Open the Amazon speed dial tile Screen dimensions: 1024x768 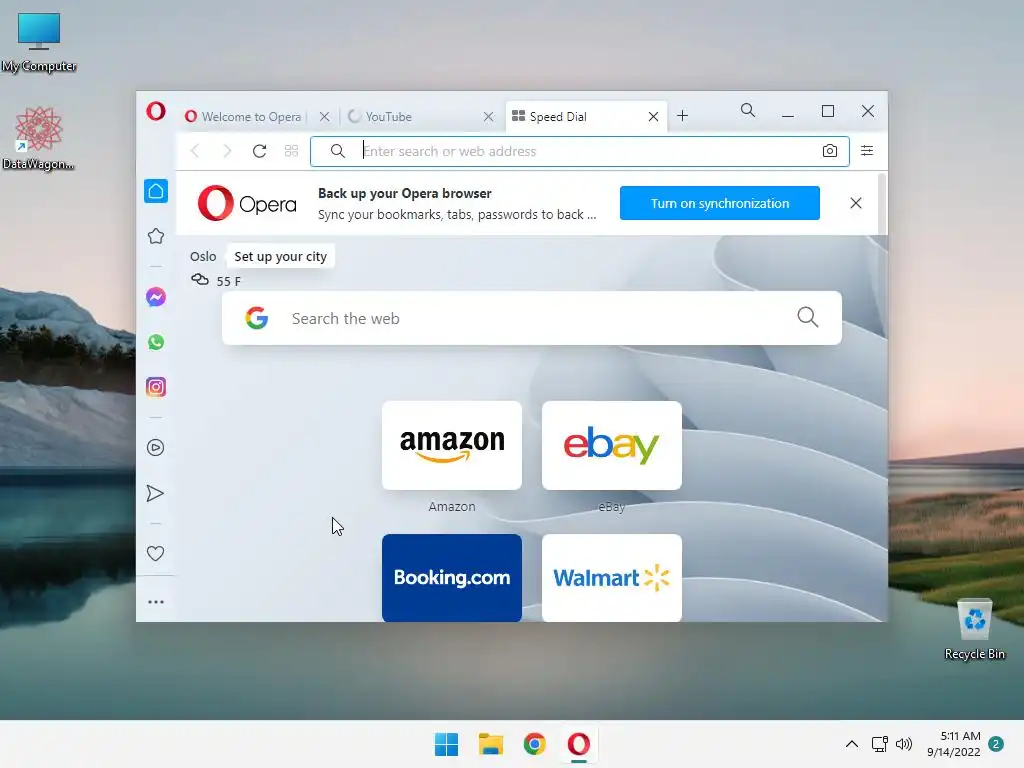pyautogui.click(x=452, y=445)
